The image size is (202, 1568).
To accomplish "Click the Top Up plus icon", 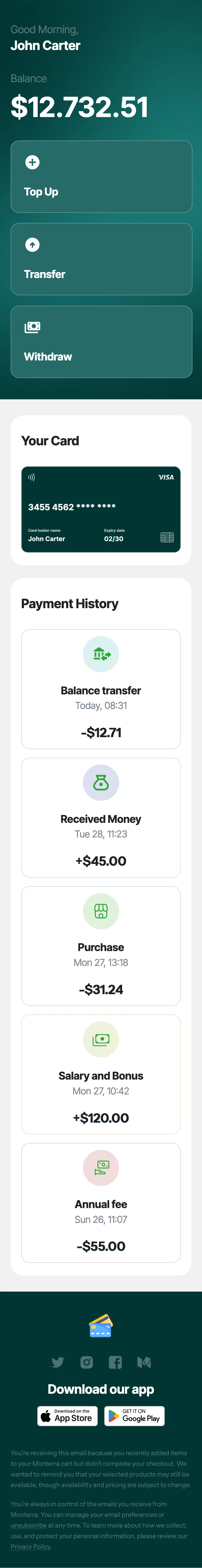I will (x=32, y=162).
